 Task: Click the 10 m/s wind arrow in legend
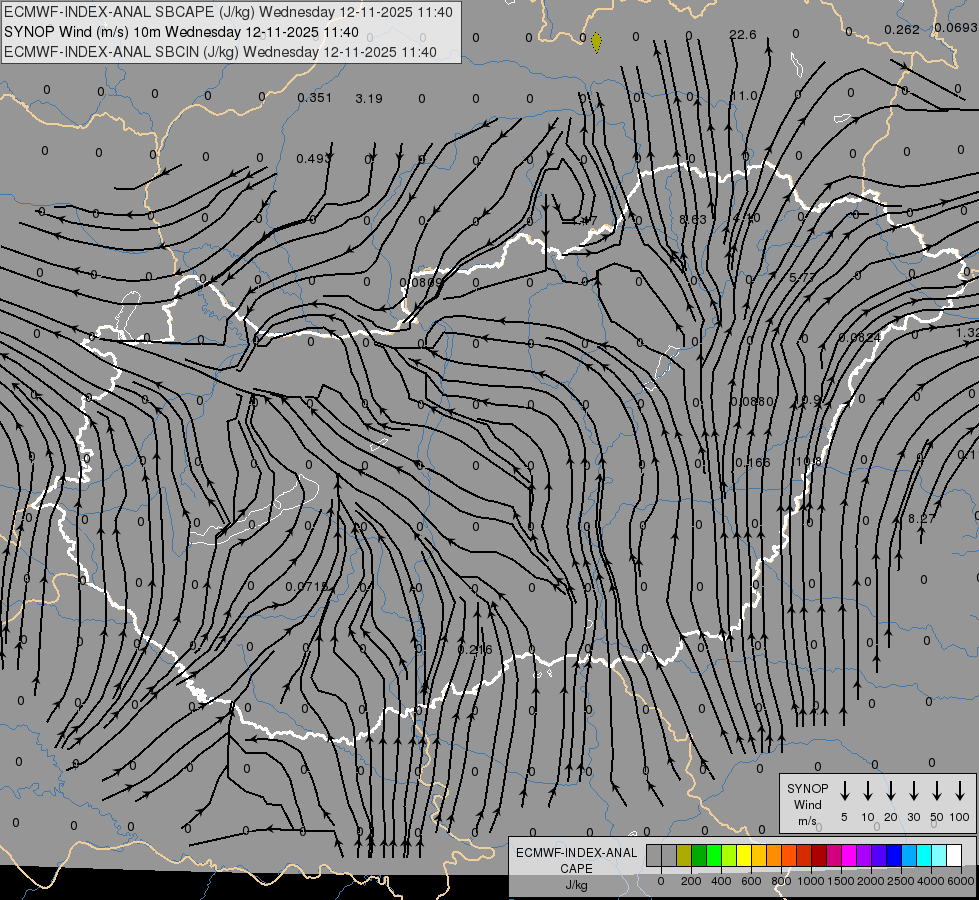point(867,790)
